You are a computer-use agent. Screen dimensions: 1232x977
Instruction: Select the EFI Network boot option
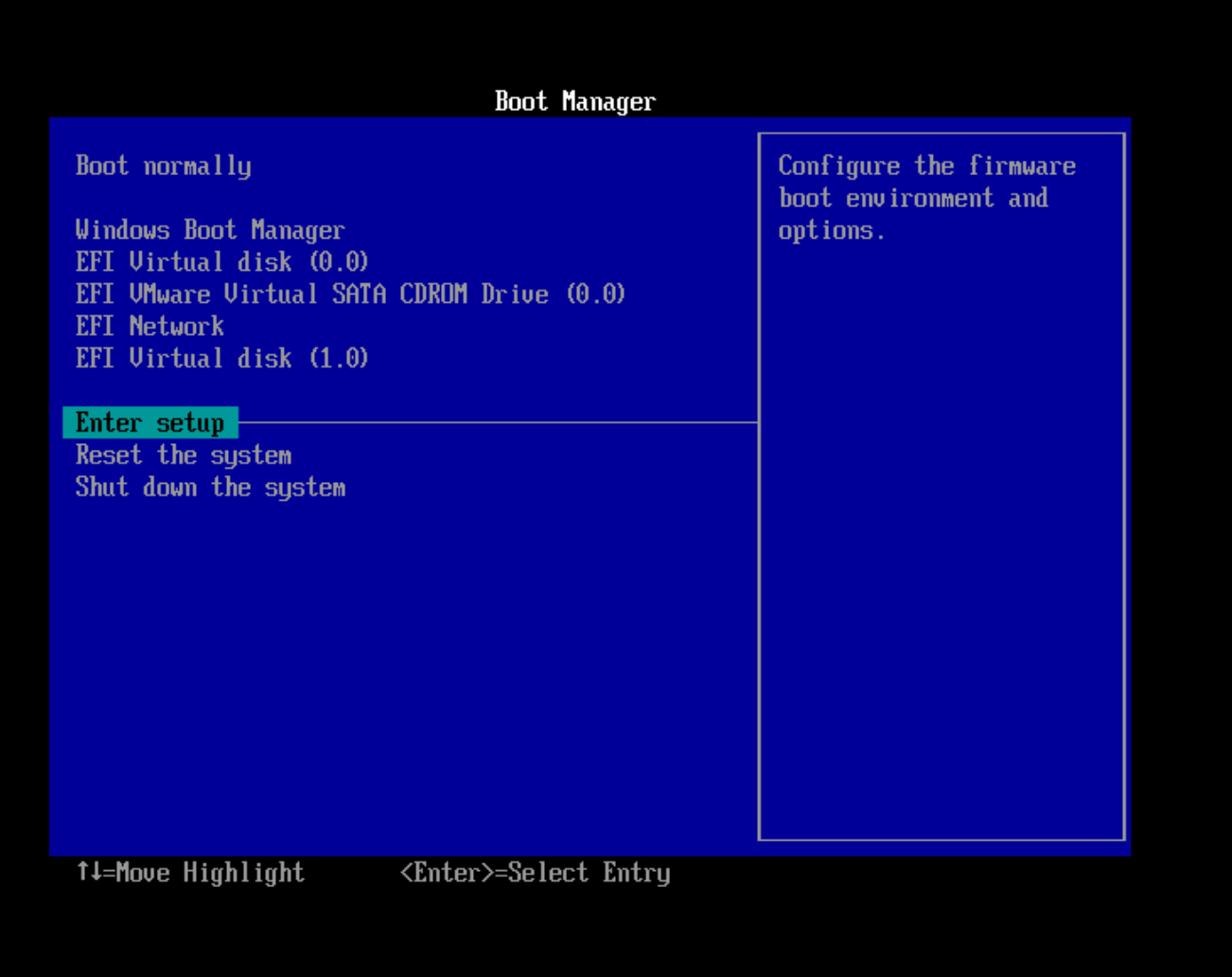click(150, 327)
